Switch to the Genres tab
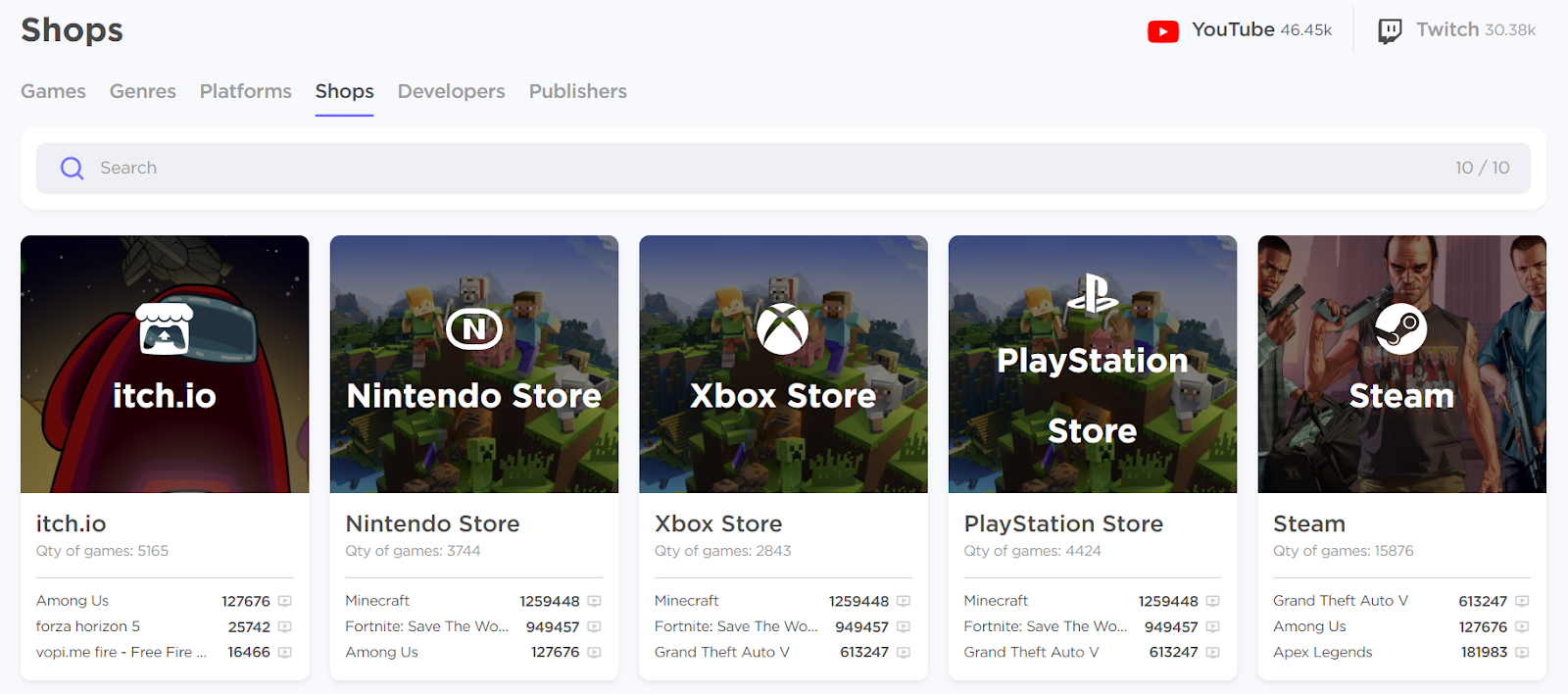The width and height of the screenshot is (1568, 694). tap(143, 91)
